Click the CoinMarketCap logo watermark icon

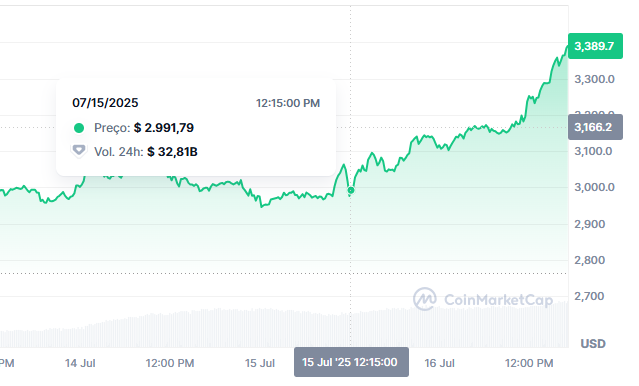pos(425,299)
